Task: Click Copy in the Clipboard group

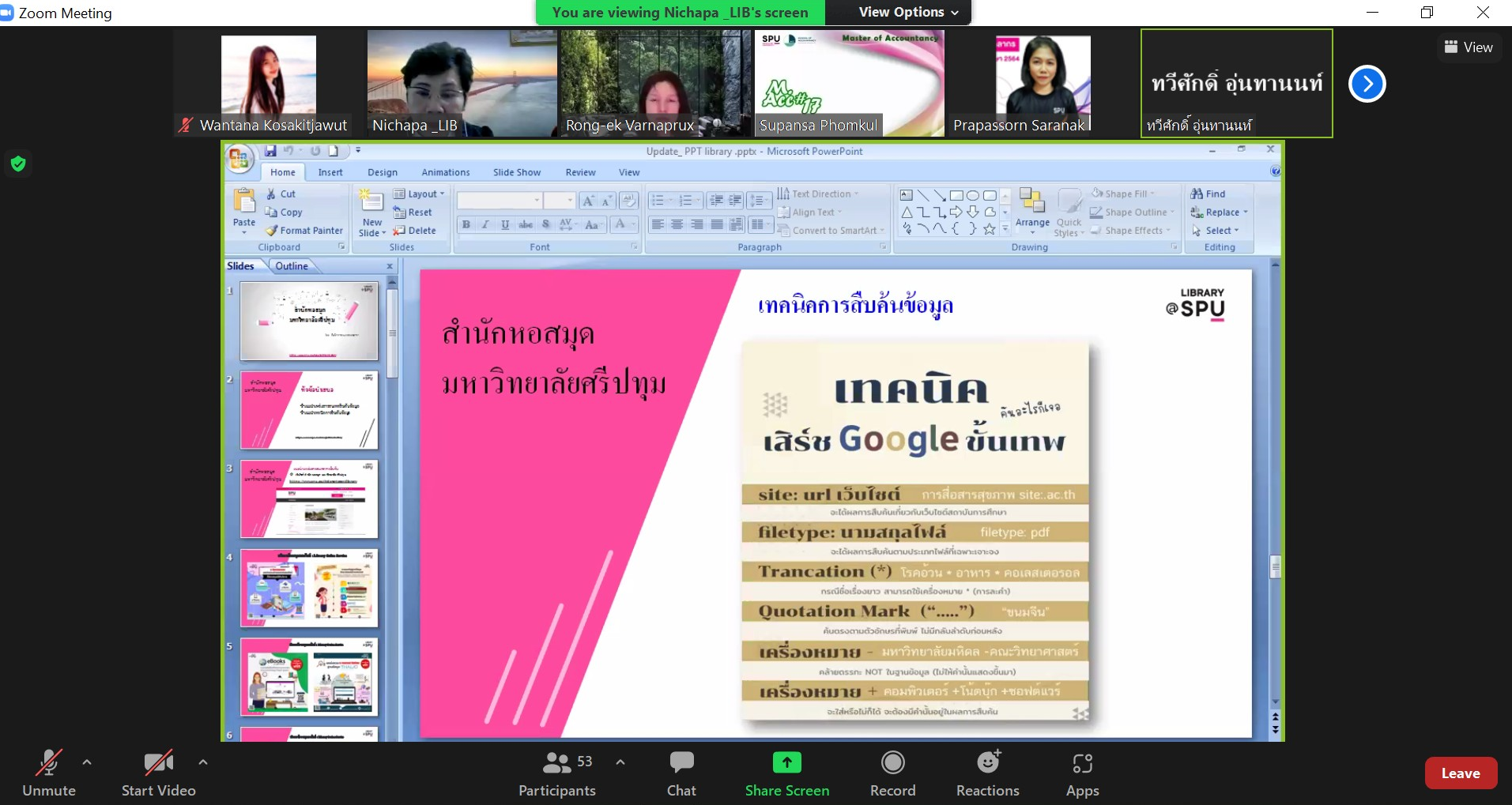Action: click(284, 212)
